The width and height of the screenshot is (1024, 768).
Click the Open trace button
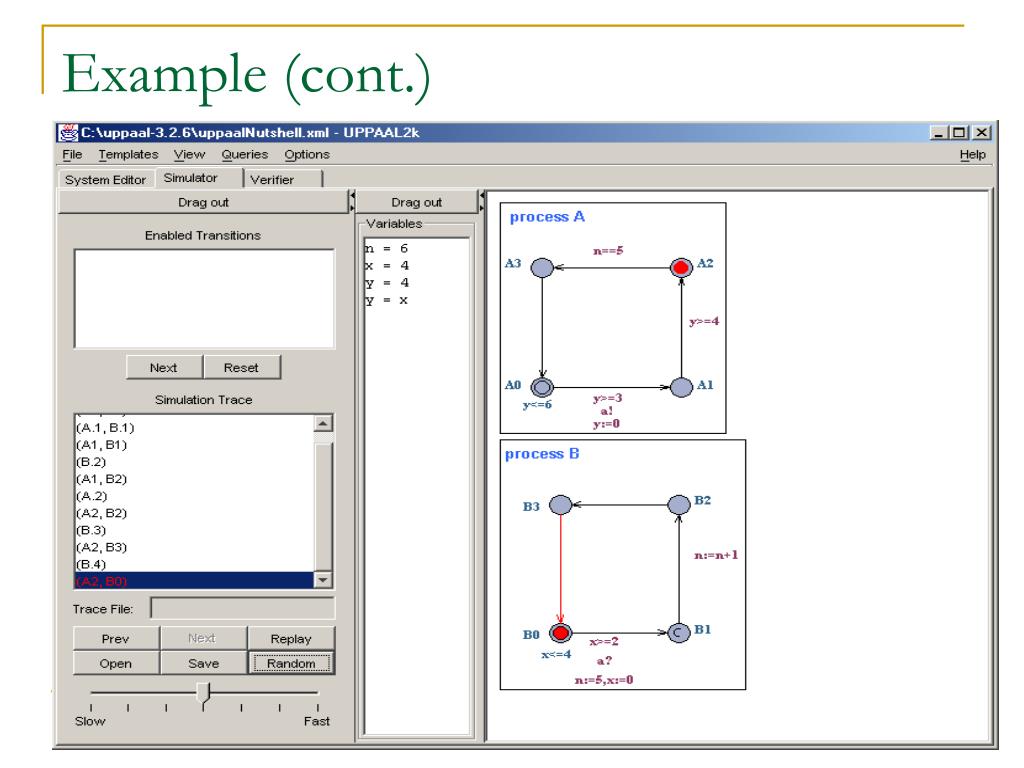coord(116,664)
